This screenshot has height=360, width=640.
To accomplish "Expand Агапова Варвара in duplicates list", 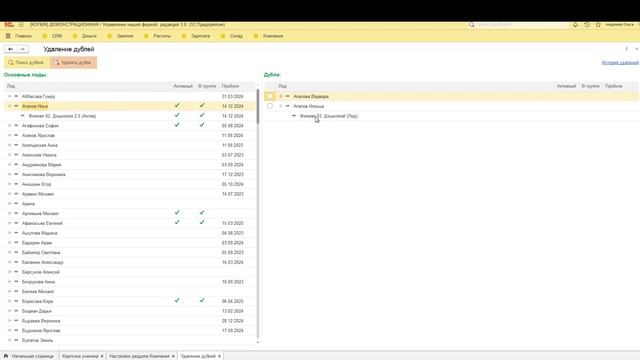I will coord(281,96).
